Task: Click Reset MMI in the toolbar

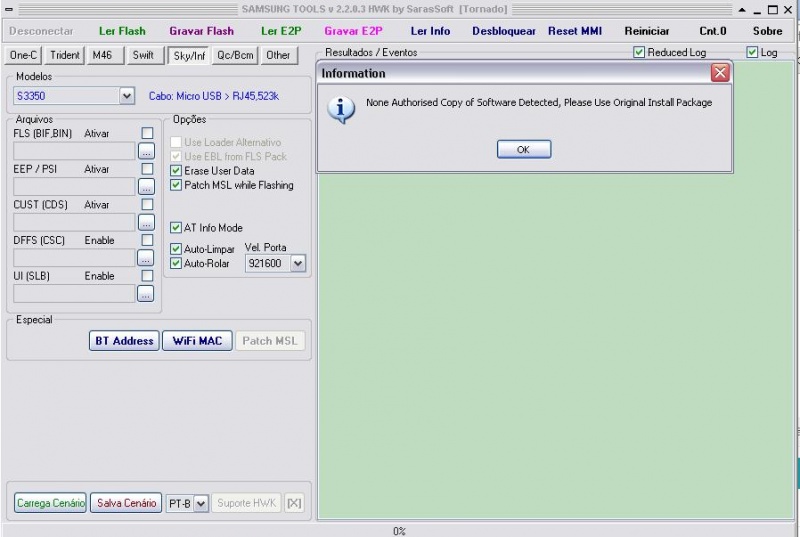Action: [574, 31]
